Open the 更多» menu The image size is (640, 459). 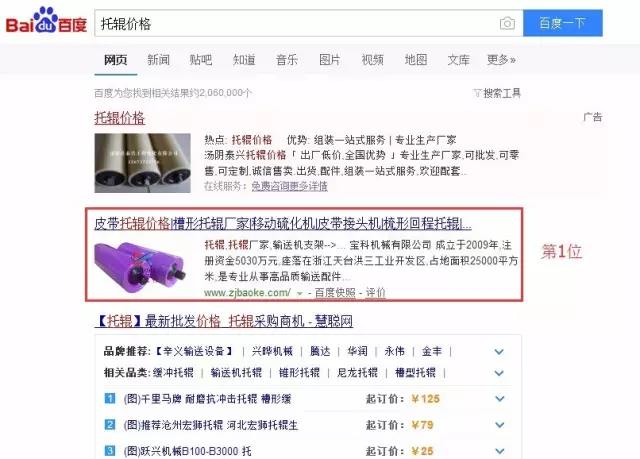pyautogui.click(x=501, y=60)
